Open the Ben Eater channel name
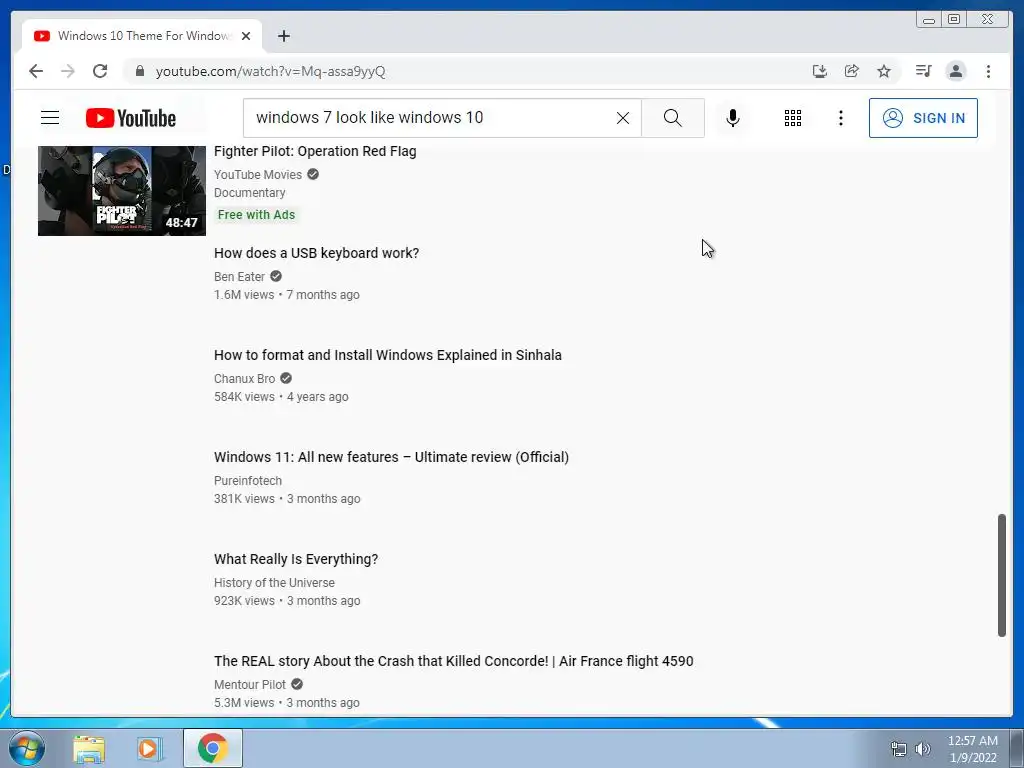 [239, 276]
